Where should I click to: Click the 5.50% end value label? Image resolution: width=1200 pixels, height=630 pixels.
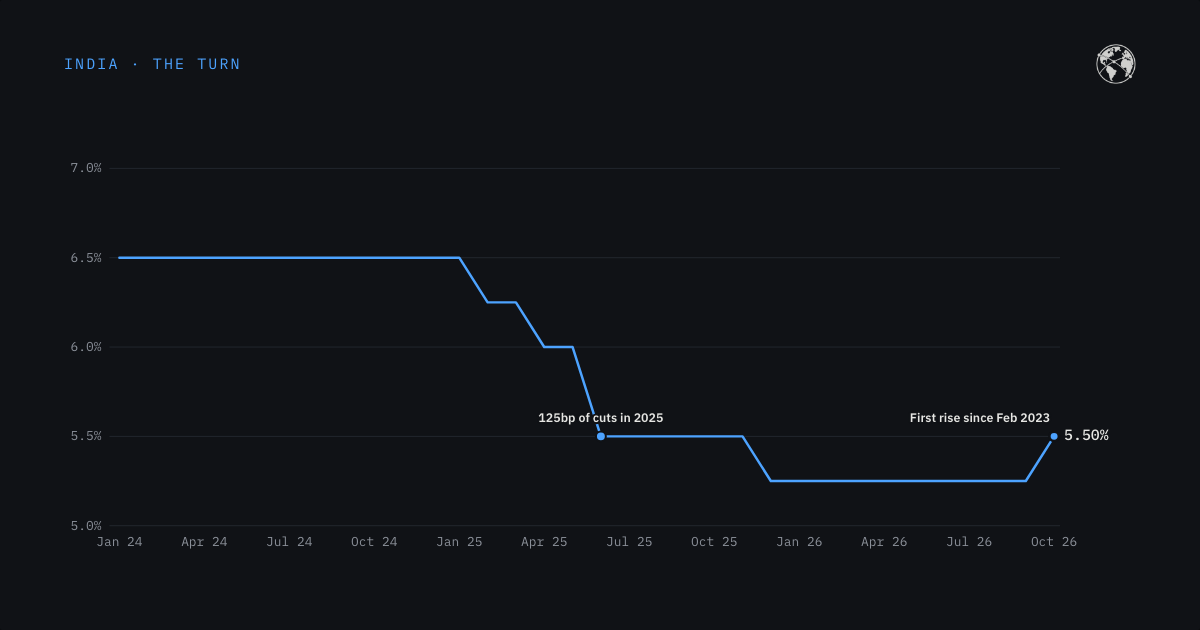click(x=1086, y=436)
